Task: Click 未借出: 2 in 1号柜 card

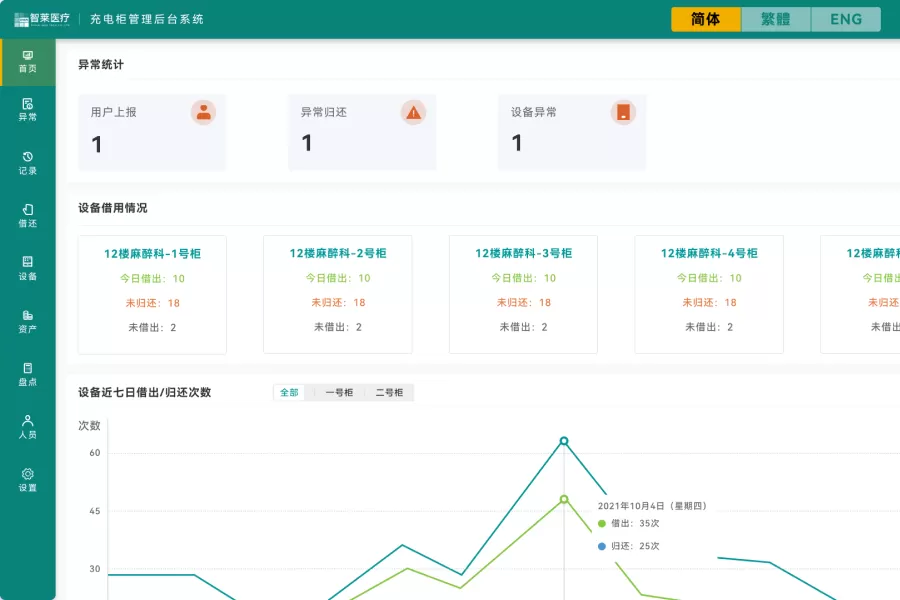Action: pos(152,328)
